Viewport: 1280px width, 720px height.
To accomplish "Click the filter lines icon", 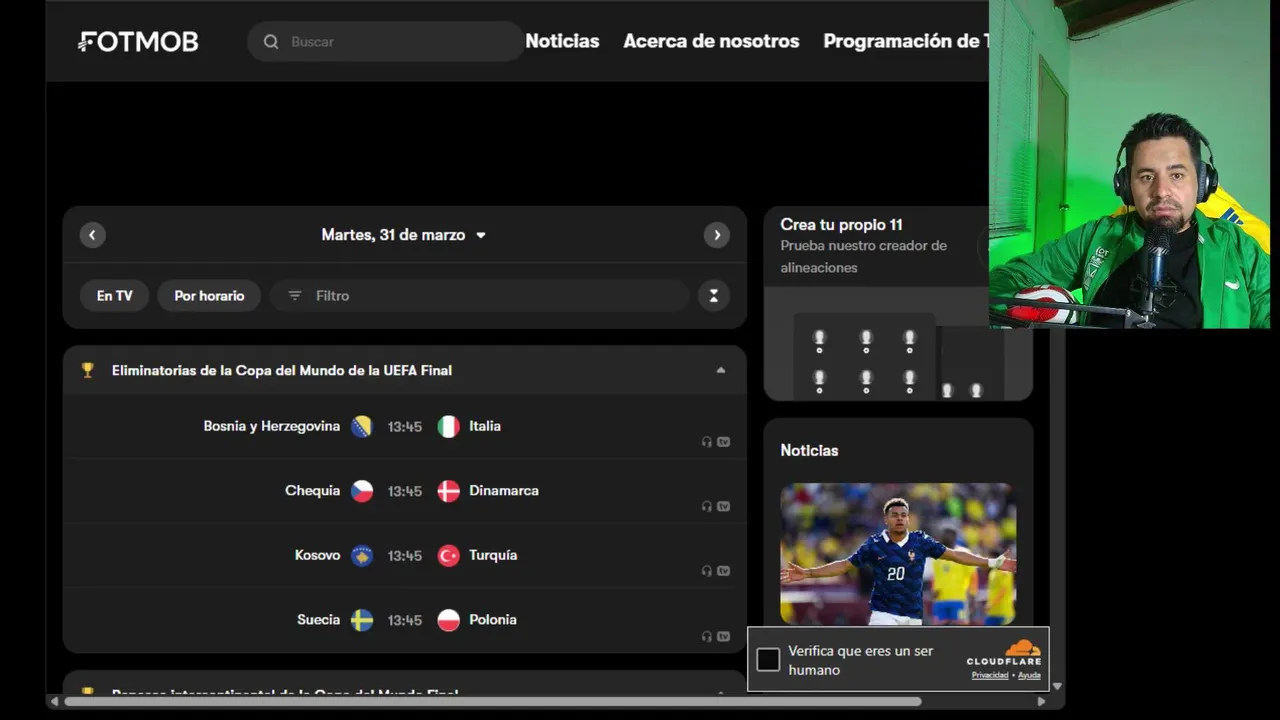I will pyautogui.click(x=294, y=296).
